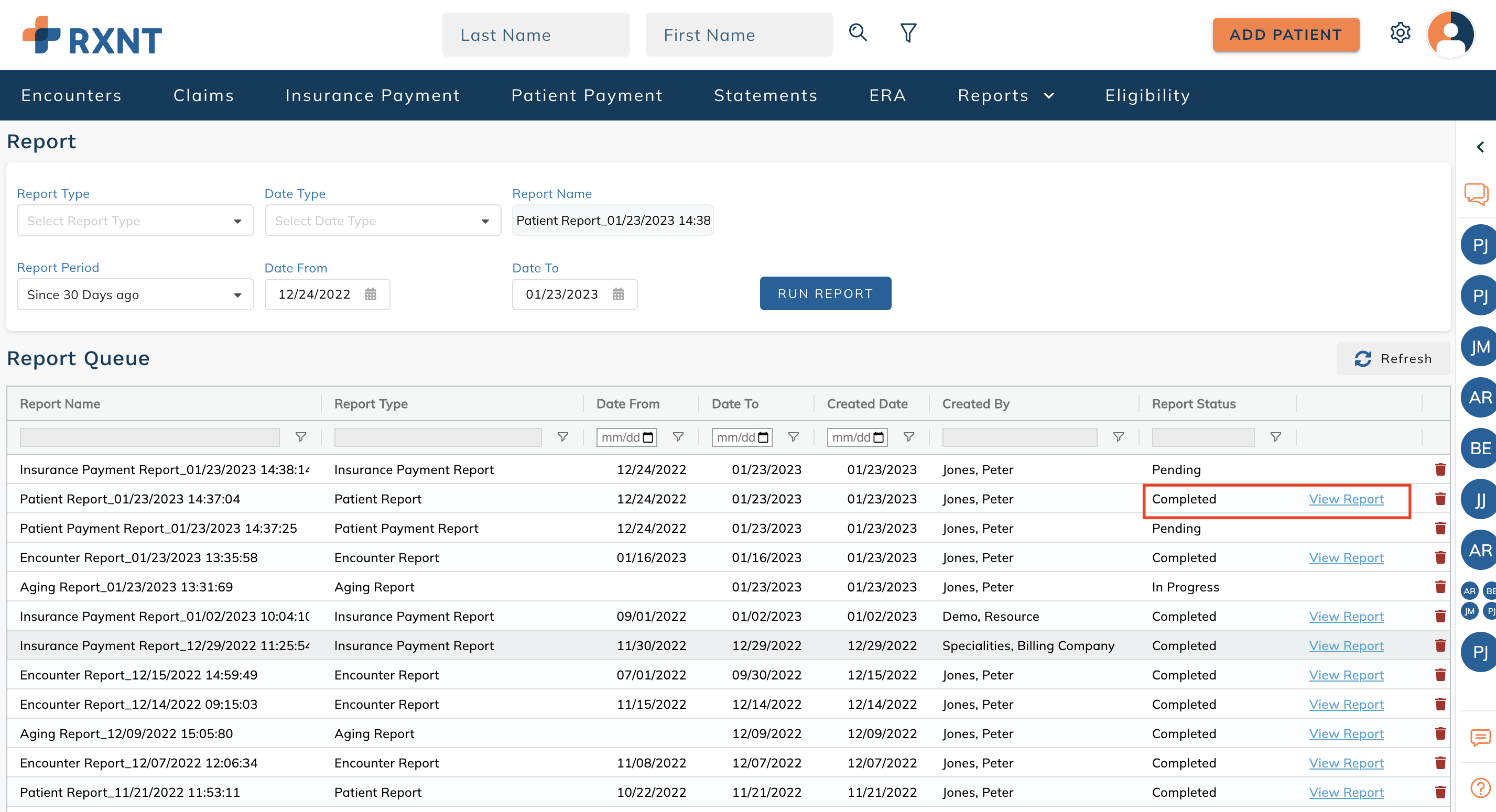Viewport: 1496px width, 812px height.
Task: Click the Date To column filter icon
Action: 793,437
